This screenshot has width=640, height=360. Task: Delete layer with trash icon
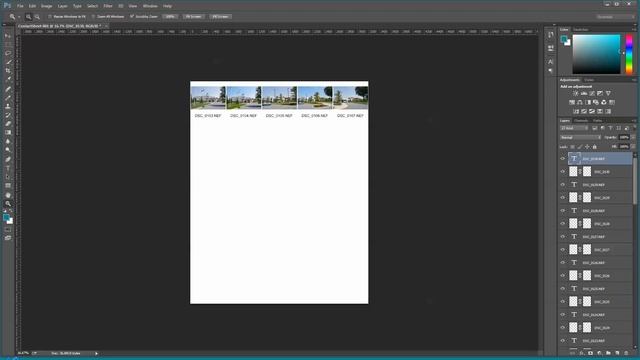click(626, 353)
